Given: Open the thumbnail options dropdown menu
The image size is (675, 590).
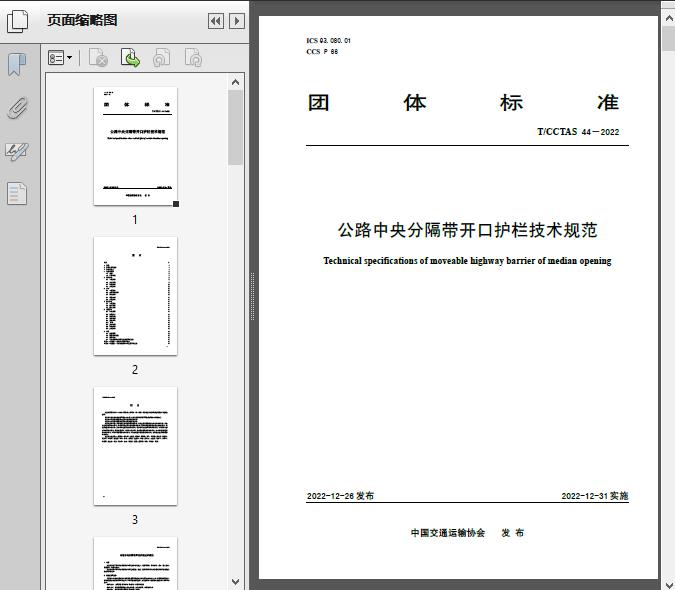Looking at the screenshot, I should click(x=60, y=58).
